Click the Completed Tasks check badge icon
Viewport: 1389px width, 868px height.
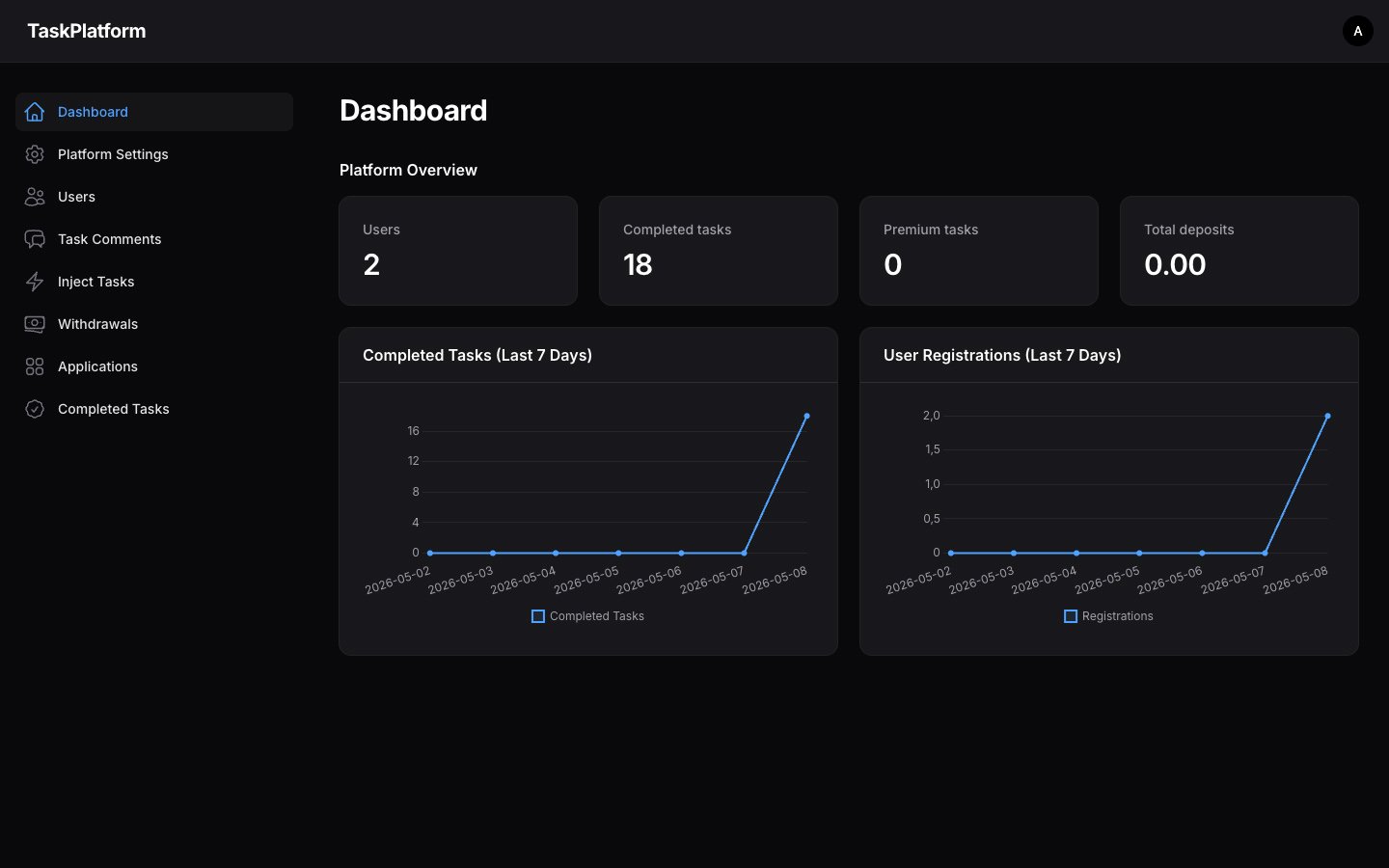tap(35, 409)
